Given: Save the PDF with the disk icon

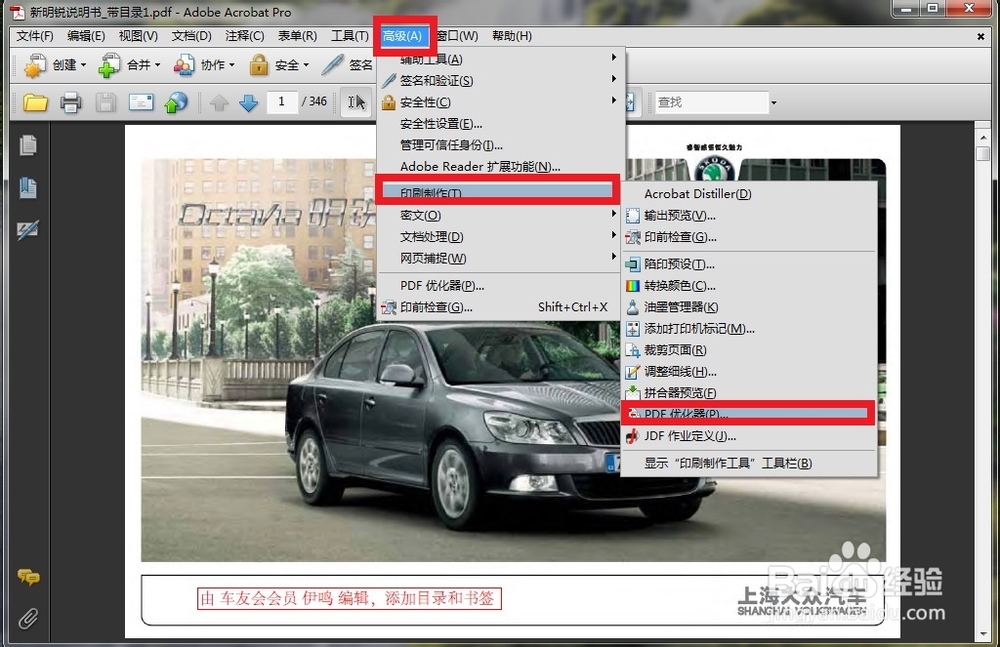Looking at the screenshot, I should (108, 101).
